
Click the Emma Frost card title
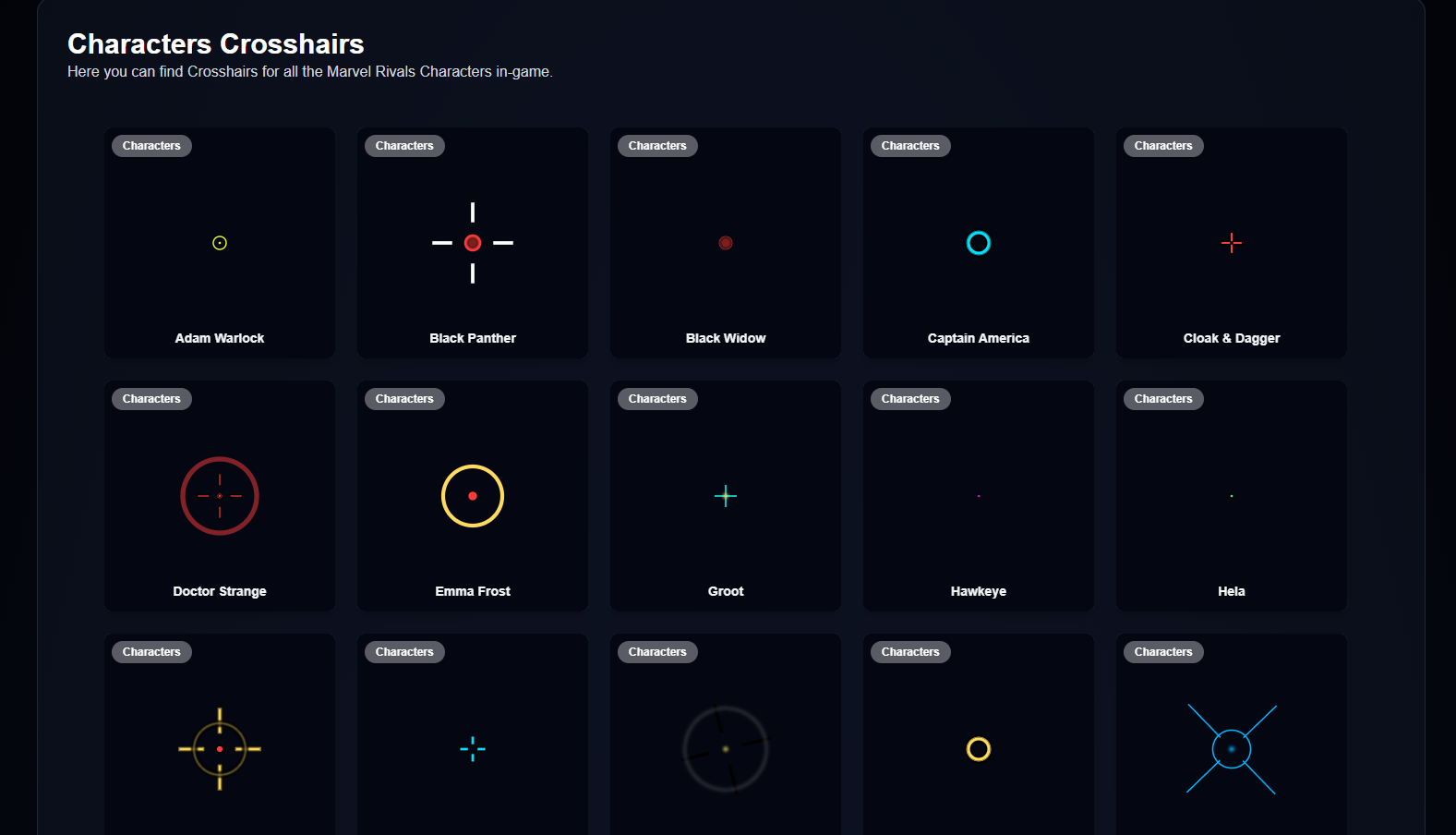coord(473,591)
